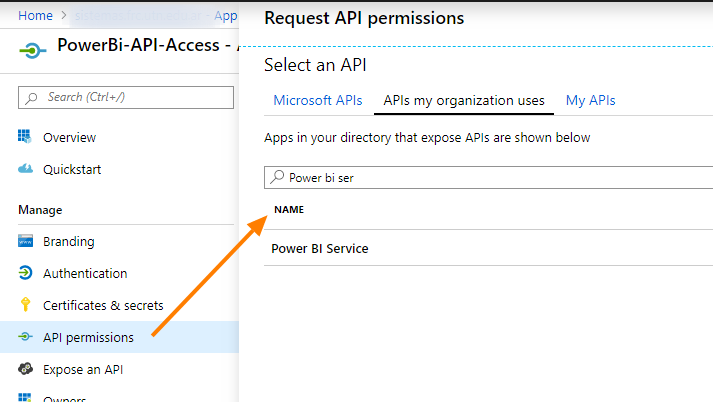Image resolution: width=713 pixels, height=402 pixels.
Task: Select the APIs my organization uses tab
Action: pyautogui.click(x=464, y=100)
